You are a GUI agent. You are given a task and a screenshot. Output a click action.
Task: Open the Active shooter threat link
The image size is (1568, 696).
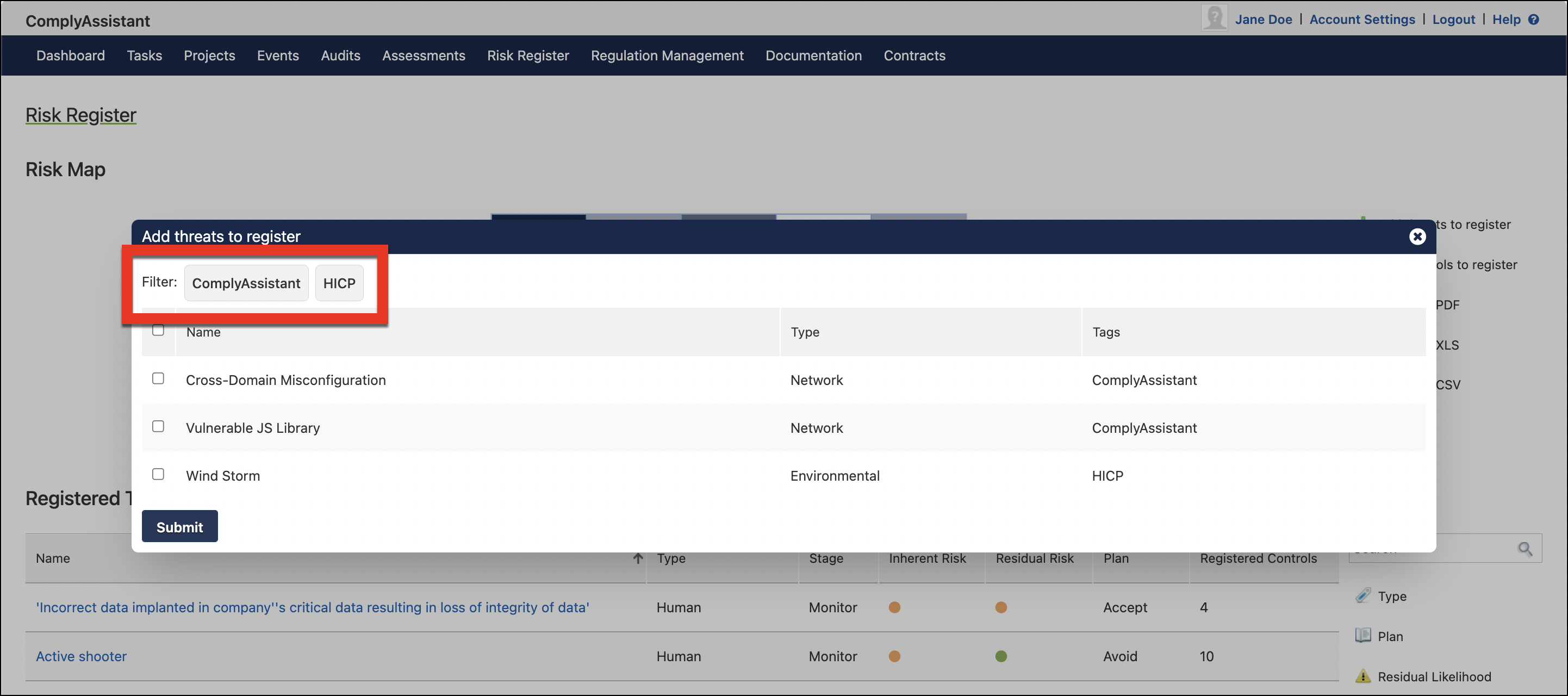(x=81, y=656)
